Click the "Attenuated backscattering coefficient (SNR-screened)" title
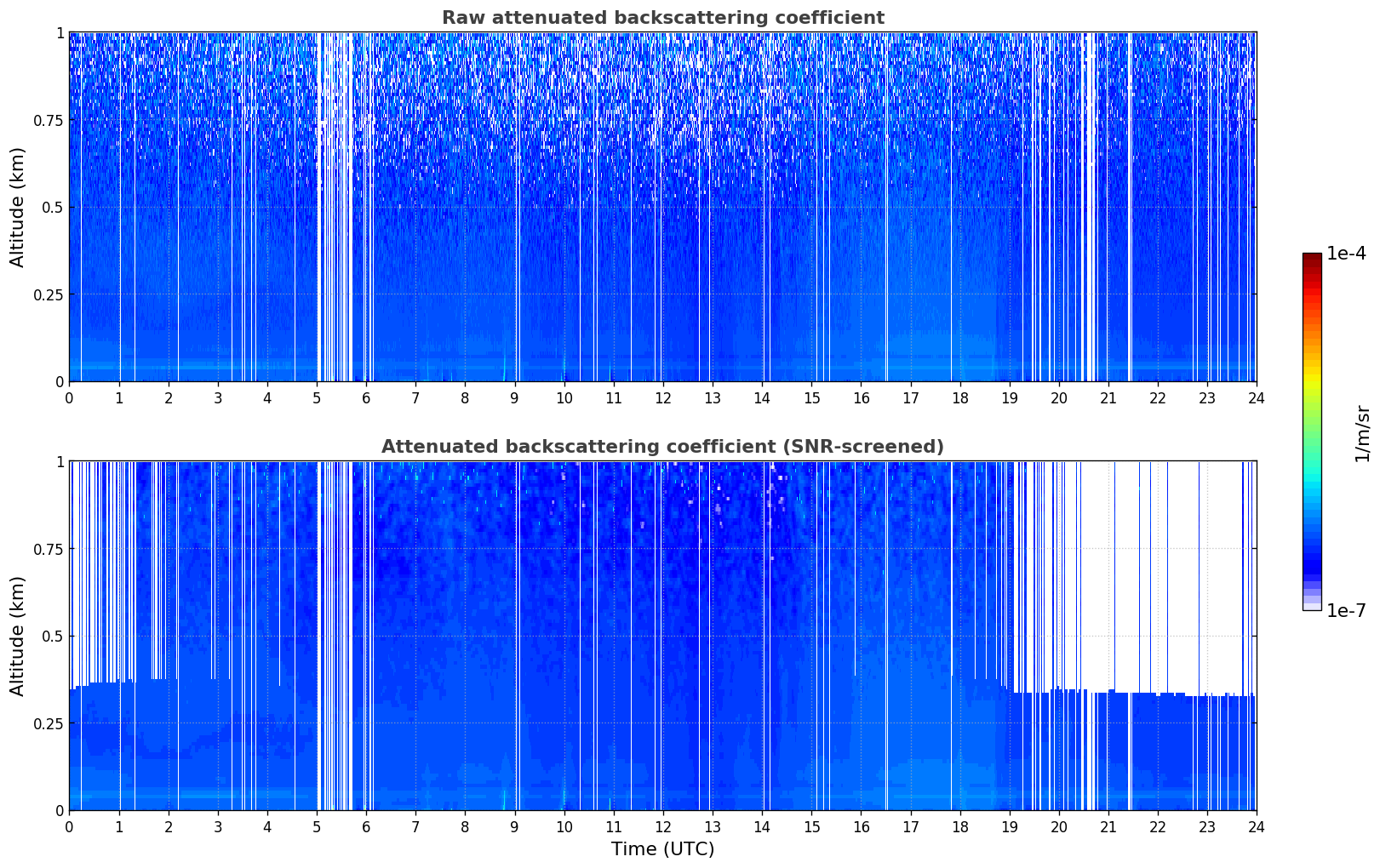This screenshot has width=1380, height=868. (x=662, y=447)
